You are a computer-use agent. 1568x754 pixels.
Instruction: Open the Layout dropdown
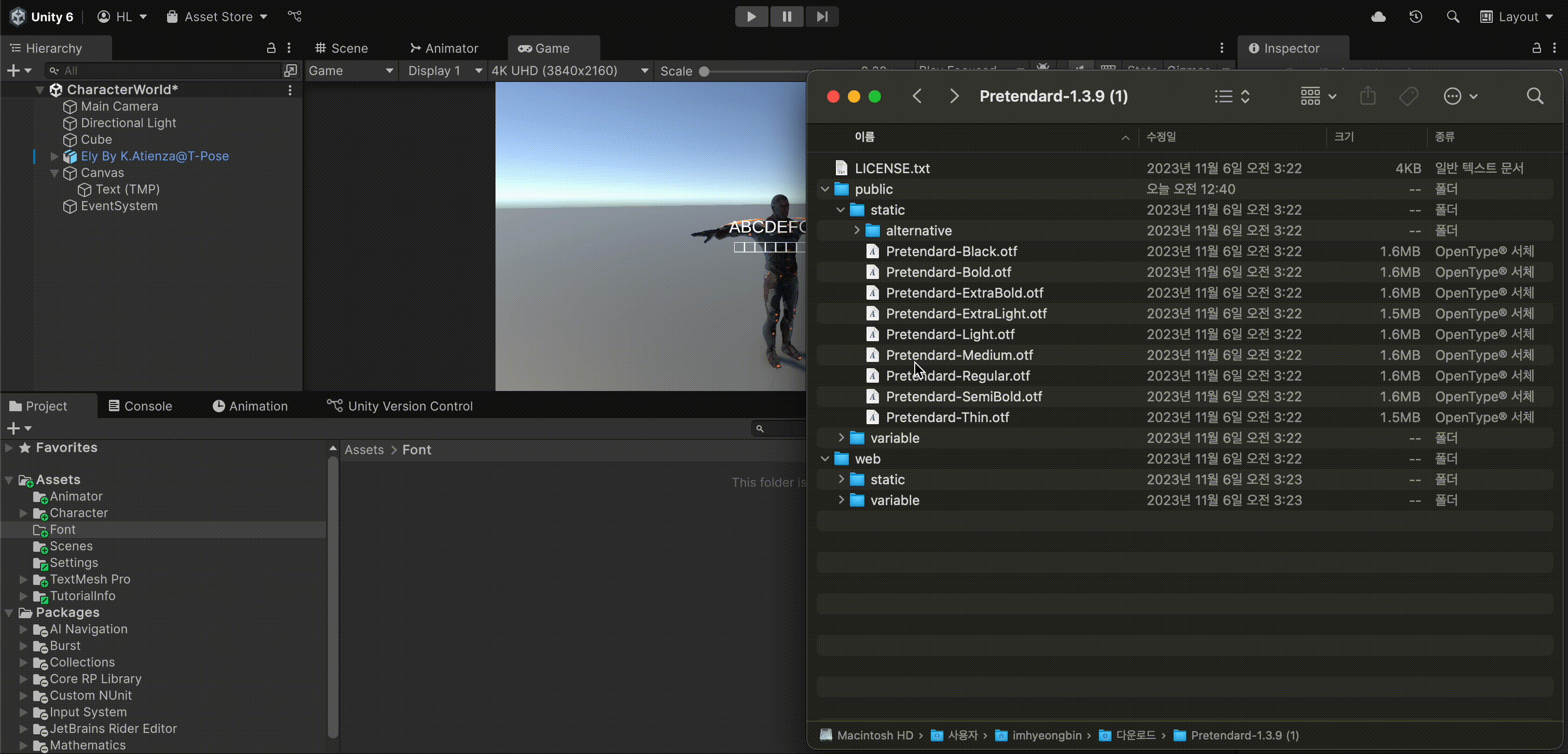1516,17
